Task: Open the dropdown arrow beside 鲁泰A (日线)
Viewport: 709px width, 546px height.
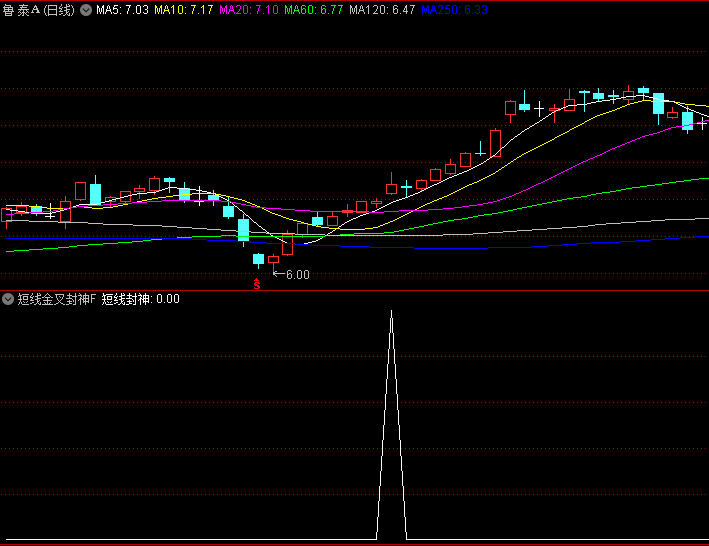Action: (x=85, y=9)
